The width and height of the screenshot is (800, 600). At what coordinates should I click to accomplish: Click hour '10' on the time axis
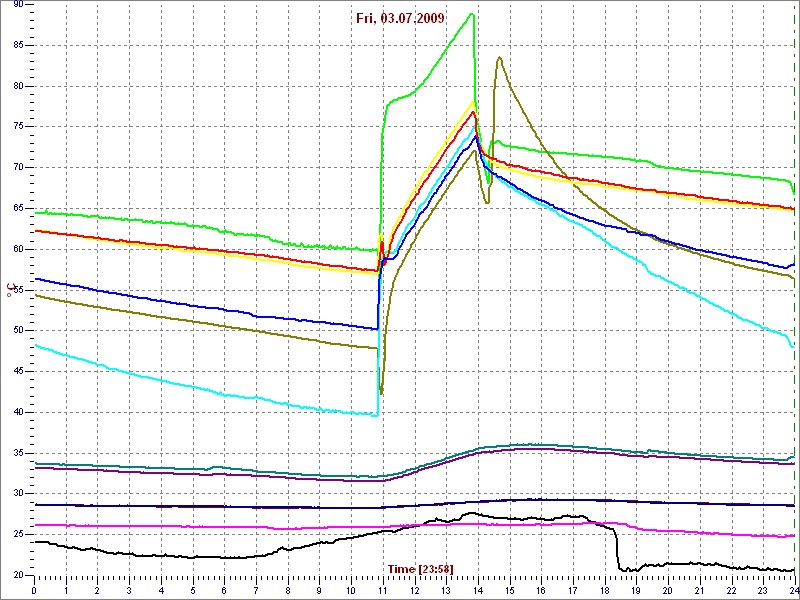tap(351, 589)
